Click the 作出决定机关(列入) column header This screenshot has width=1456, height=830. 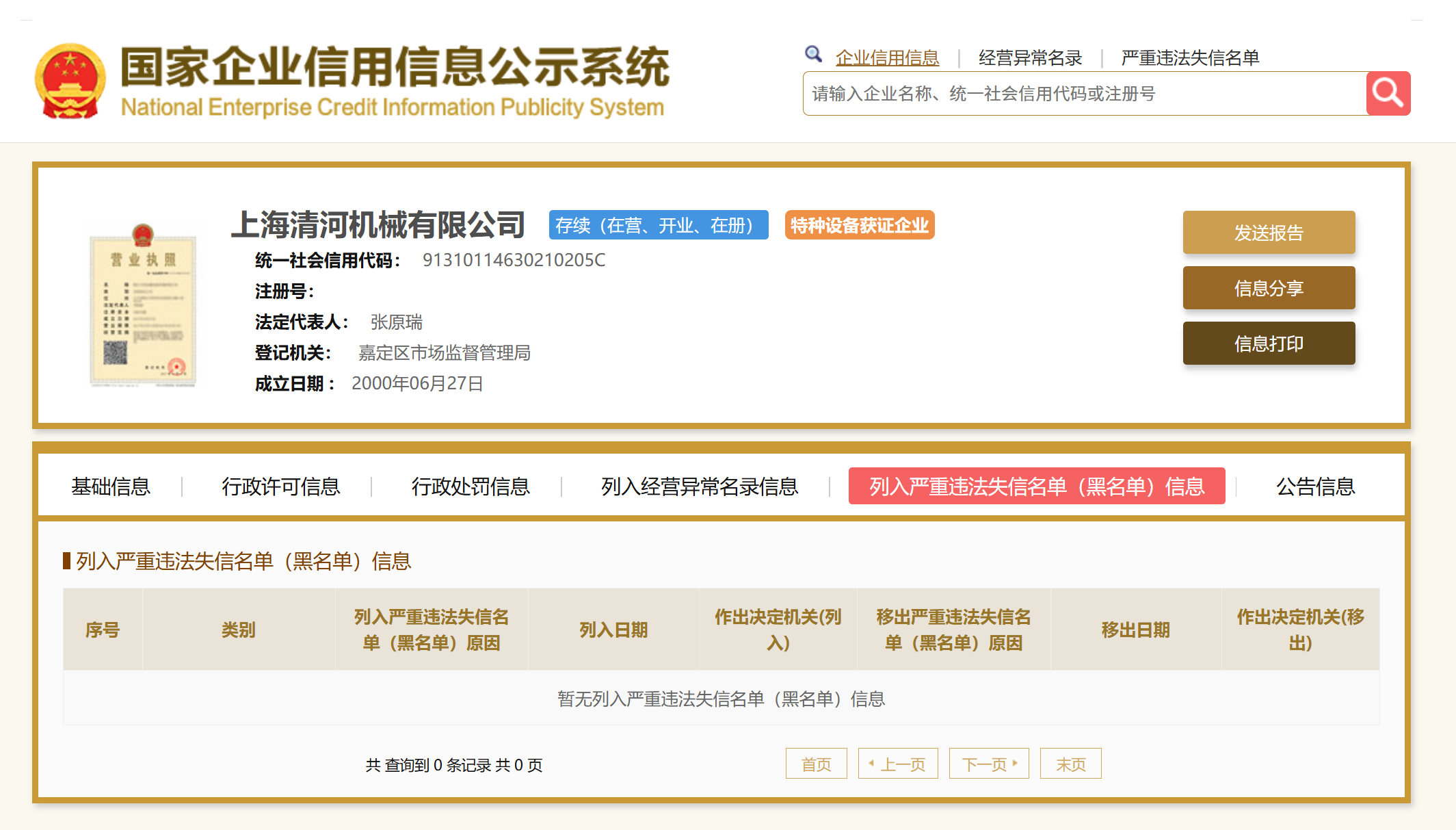click(x=778, y=630)
